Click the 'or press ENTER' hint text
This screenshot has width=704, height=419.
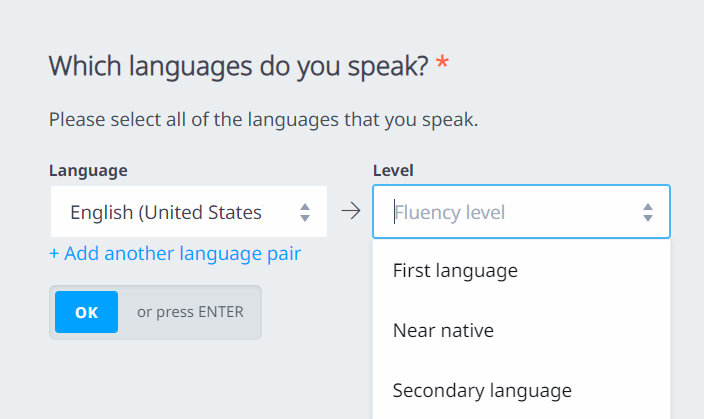pos(190,312)
